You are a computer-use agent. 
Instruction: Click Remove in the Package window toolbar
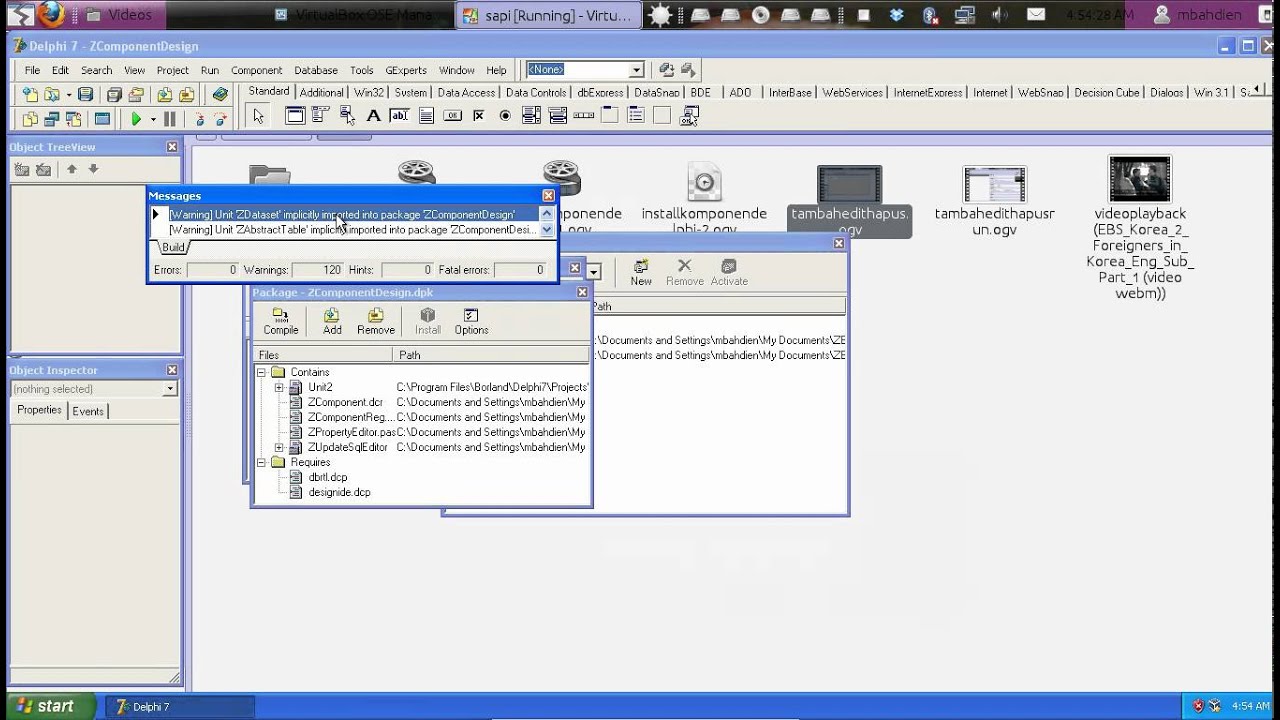[x=376, y=321]
